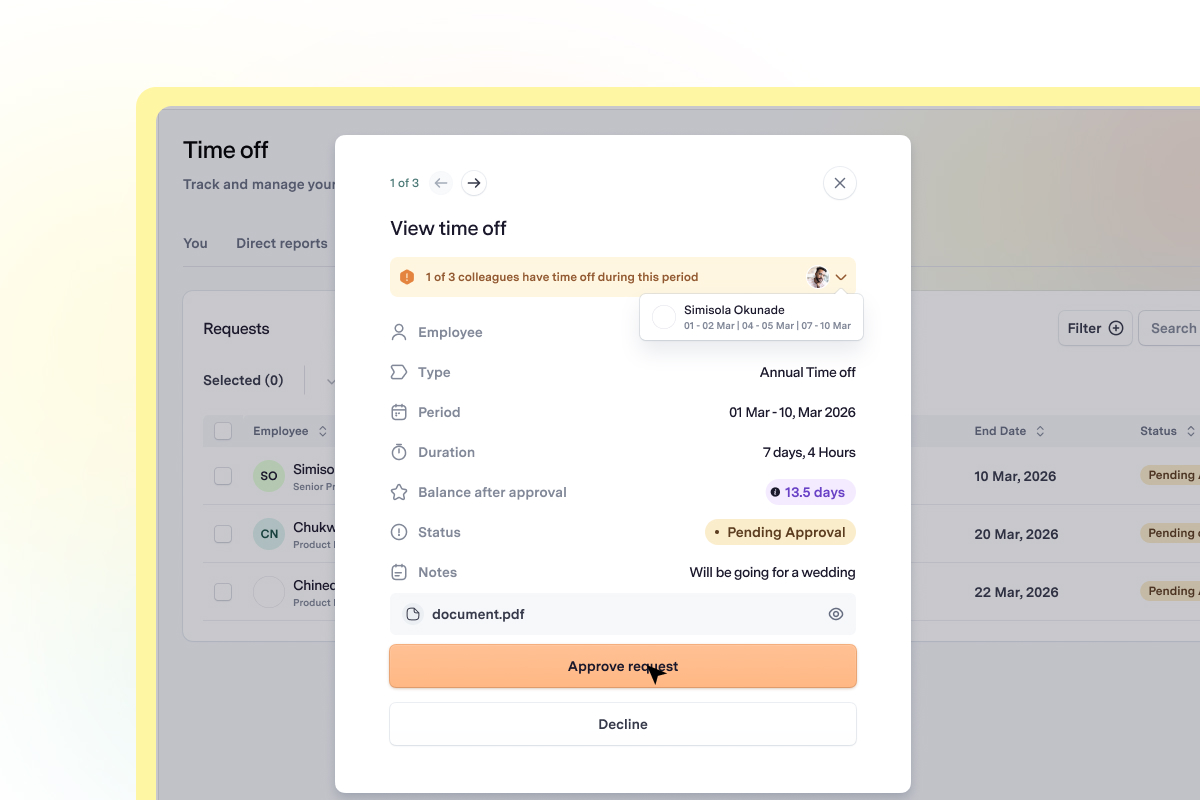Viewport: 1200px width, 800px height.
Task: Click the Annual Time off type value
Action: tap(808, 372)
